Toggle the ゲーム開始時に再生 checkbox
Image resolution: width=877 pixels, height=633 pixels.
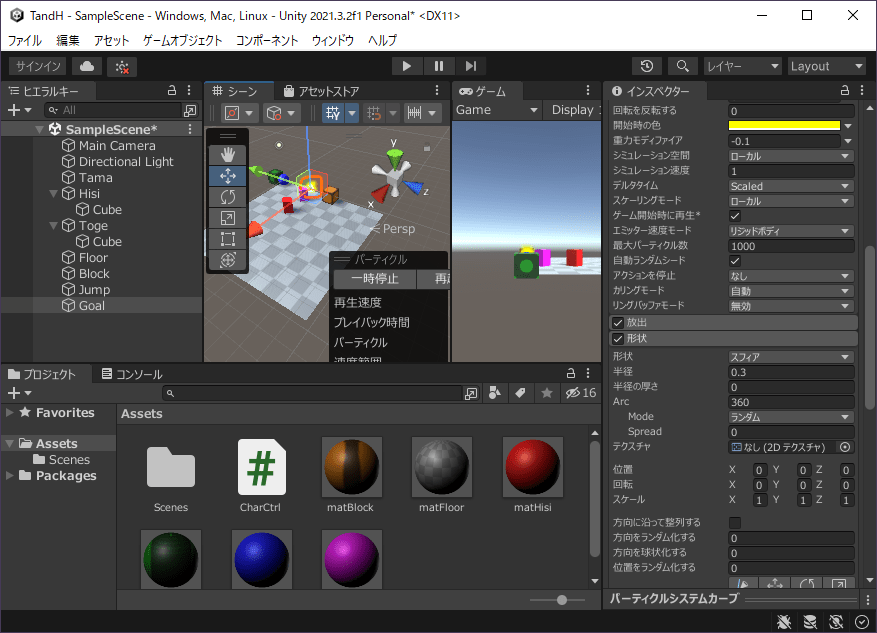click(x=735, y=216)
